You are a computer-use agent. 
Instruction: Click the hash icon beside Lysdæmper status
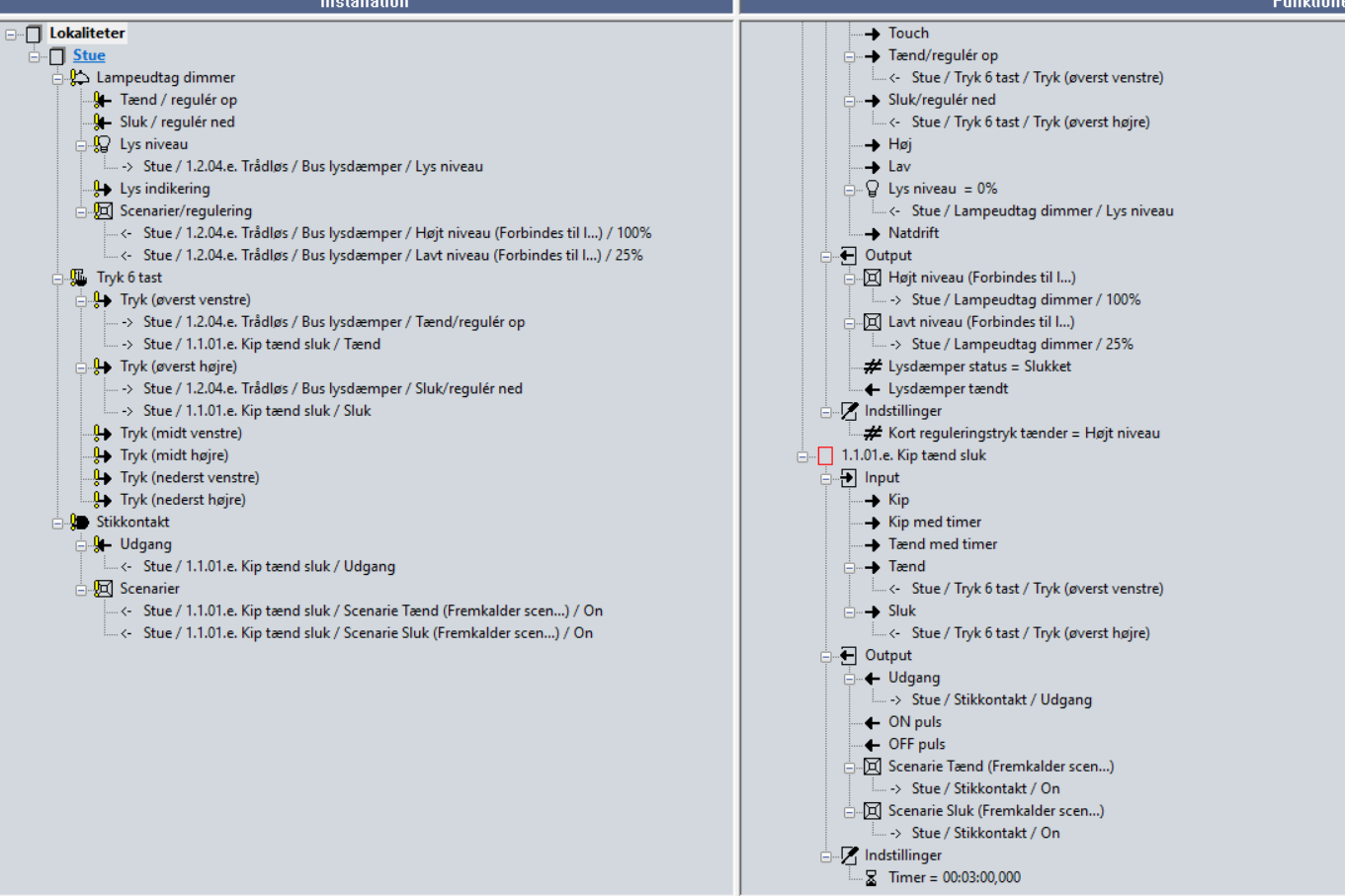872,367
